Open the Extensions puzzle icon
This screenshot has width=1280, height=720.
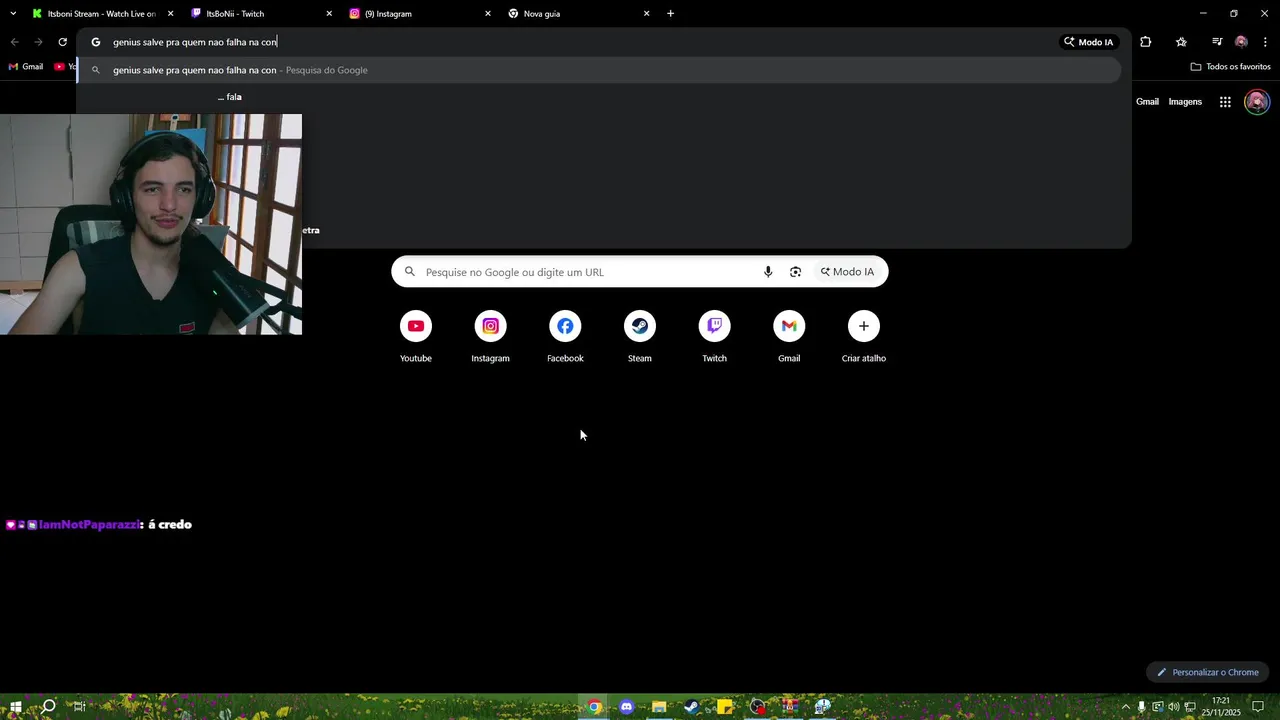click(1145, 42)
